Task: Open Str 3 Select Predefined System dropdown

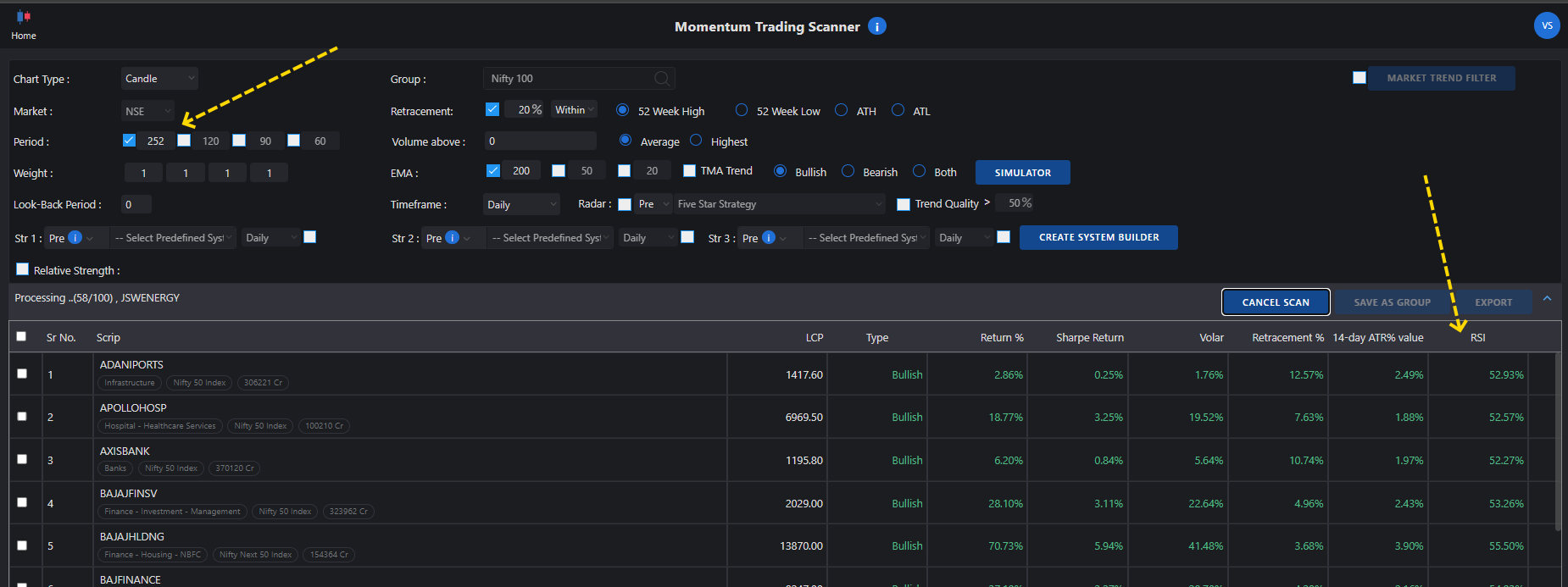Action: tap(866, 237)
